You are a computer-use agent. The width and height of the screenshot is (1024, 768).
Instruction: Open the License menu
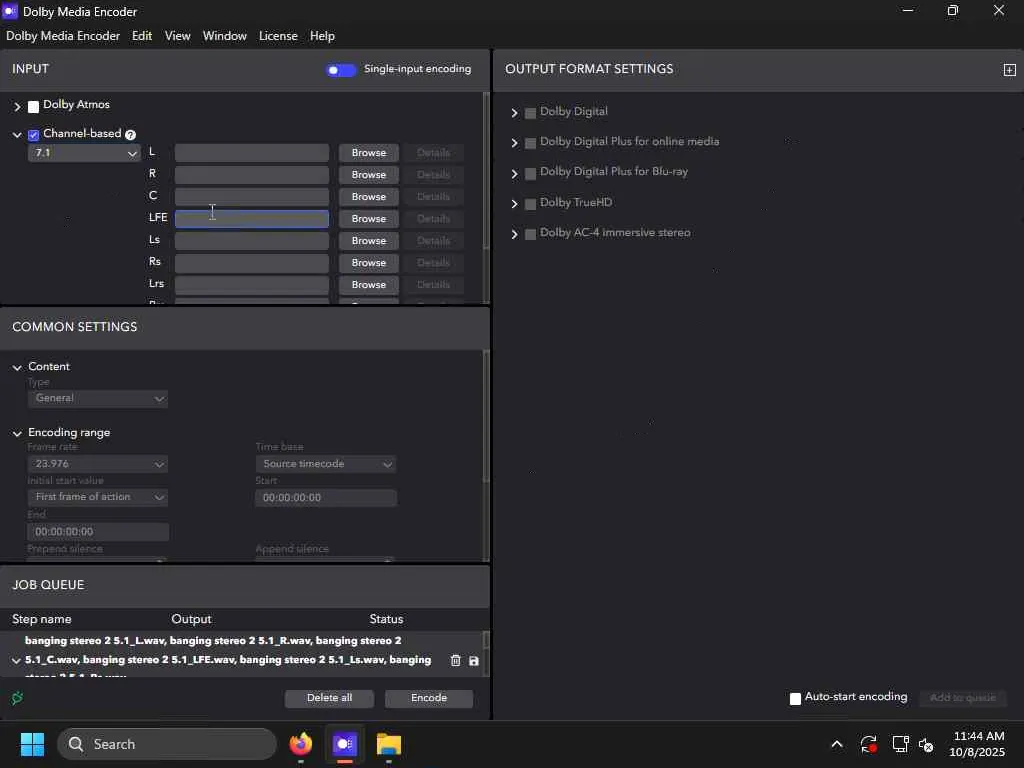coord(278,36)
